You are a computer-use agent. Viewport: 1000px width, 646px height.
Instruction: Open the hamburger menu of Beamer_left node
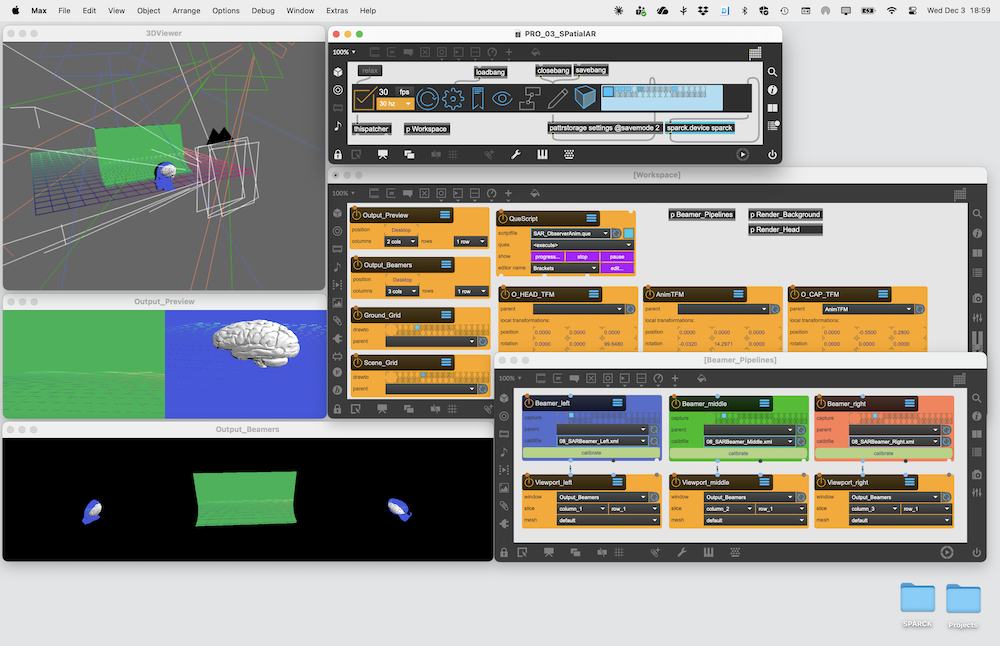pos(617,403)
